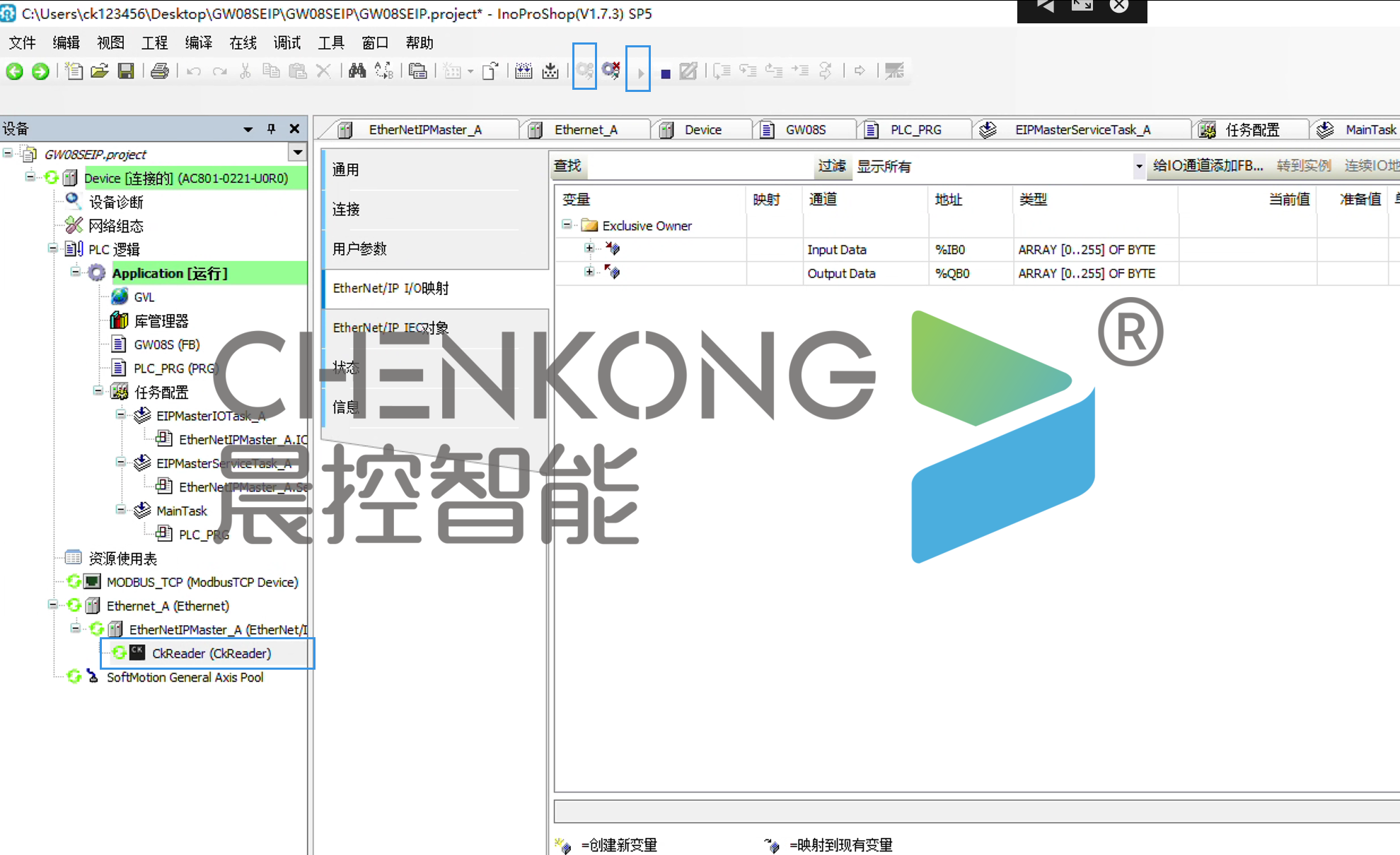Open the project tree dropdown at GW08SEIP.project
Screen dimensions: 1400x855
298,153
